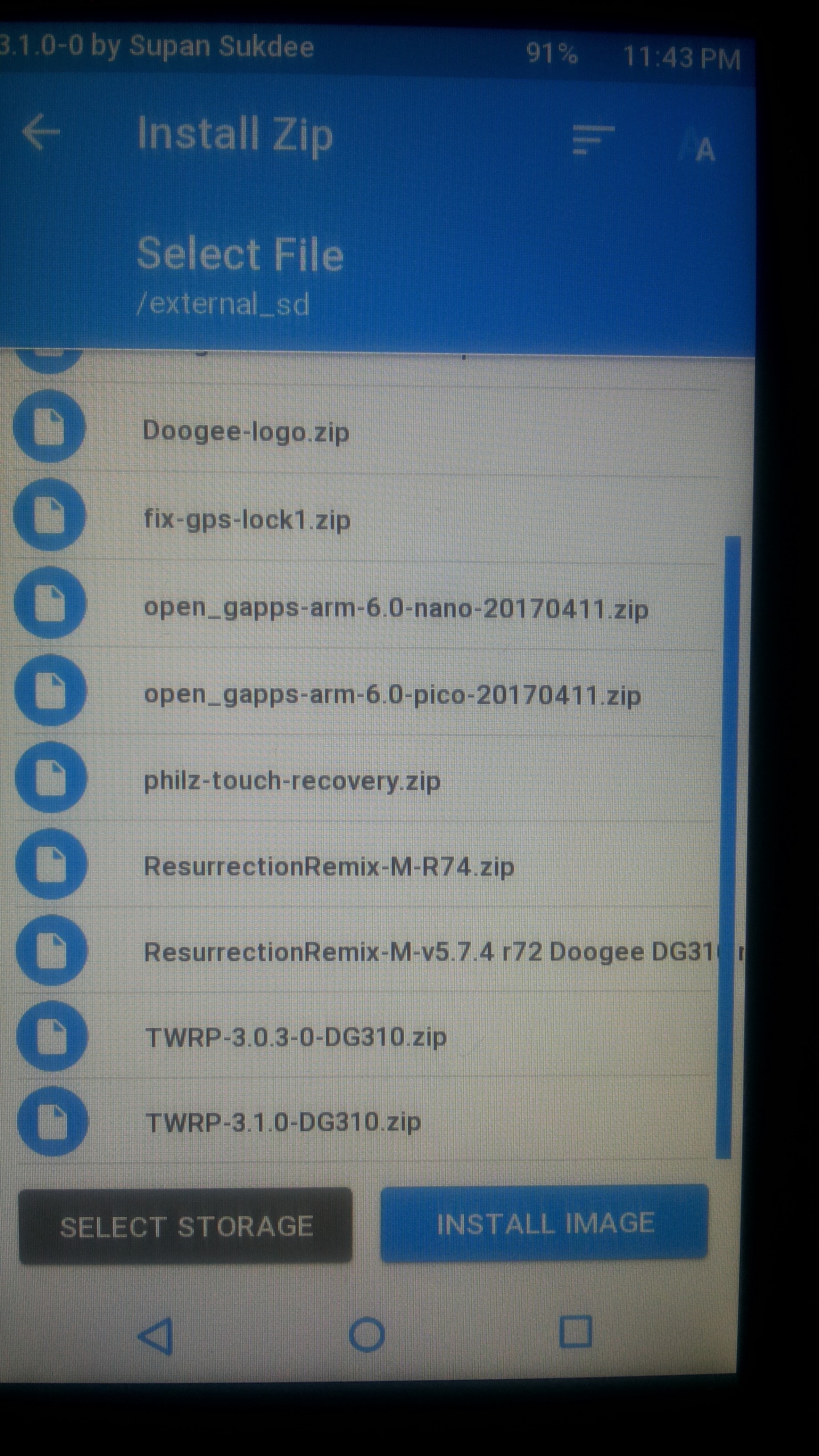819x1456 pixels.
Task: Tap file icon for ResurrectionRemix-M-R74.zip
Action: 52,864
